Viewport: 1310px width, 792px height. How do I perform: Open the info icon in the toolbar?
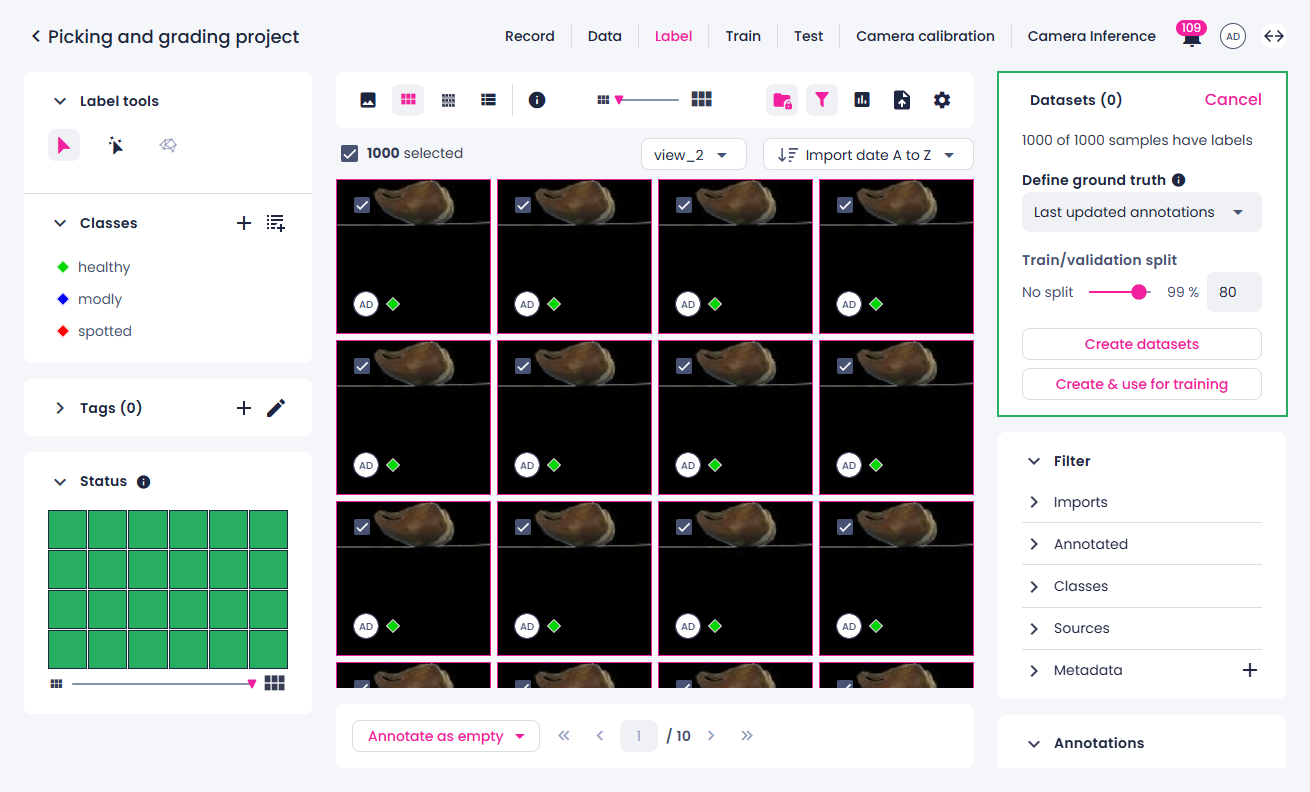click(x=537, y=100)
